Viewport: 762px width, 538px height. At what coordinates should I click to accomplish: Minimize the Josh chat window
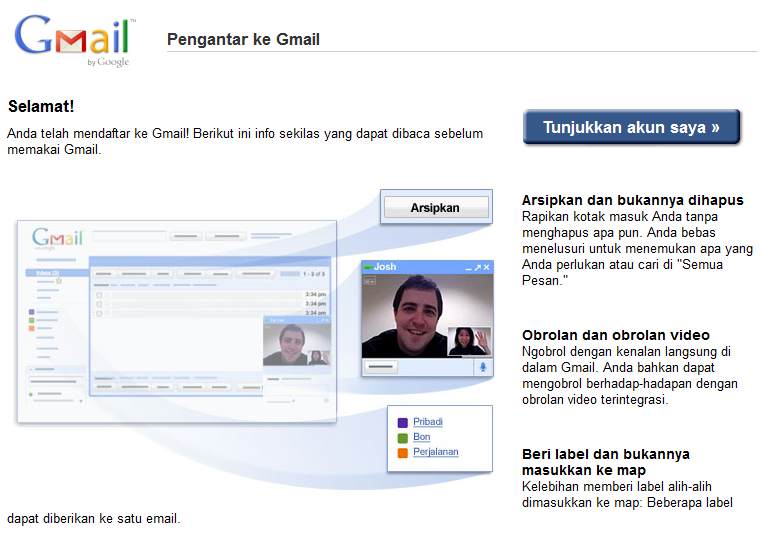click(x=468, y=268)
